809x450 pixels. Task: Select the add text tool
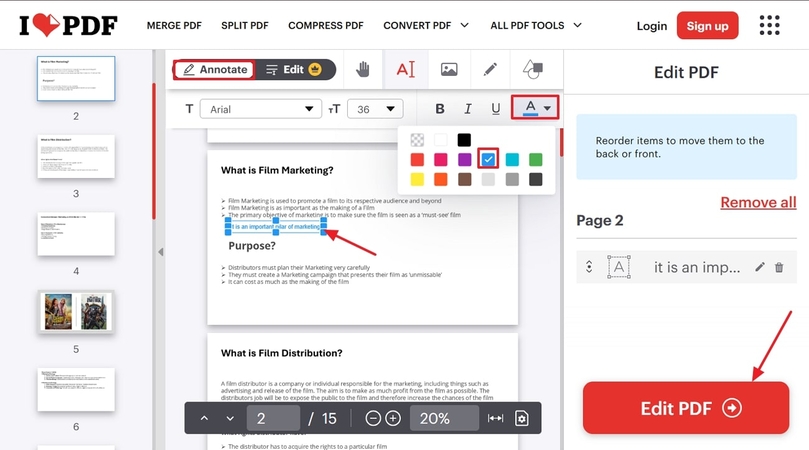[406, 69]
